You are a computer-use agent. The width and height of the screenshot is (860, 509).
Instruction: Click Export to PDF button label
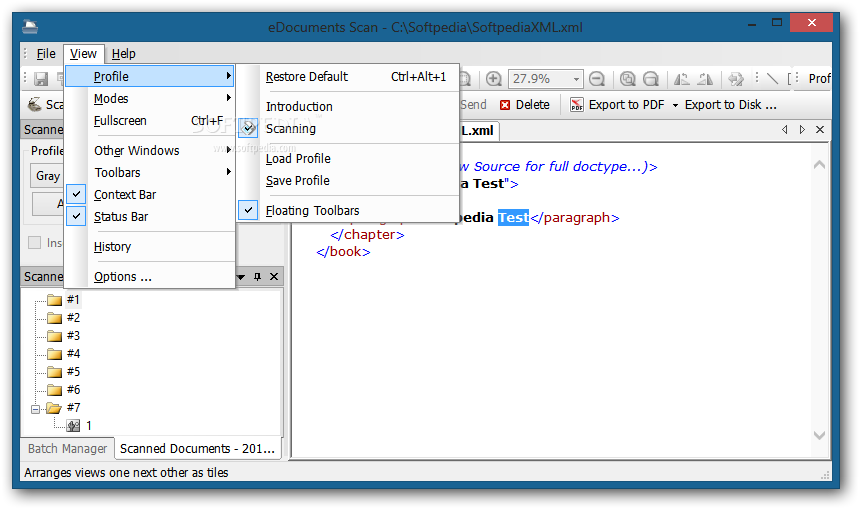tap(626, 105)
